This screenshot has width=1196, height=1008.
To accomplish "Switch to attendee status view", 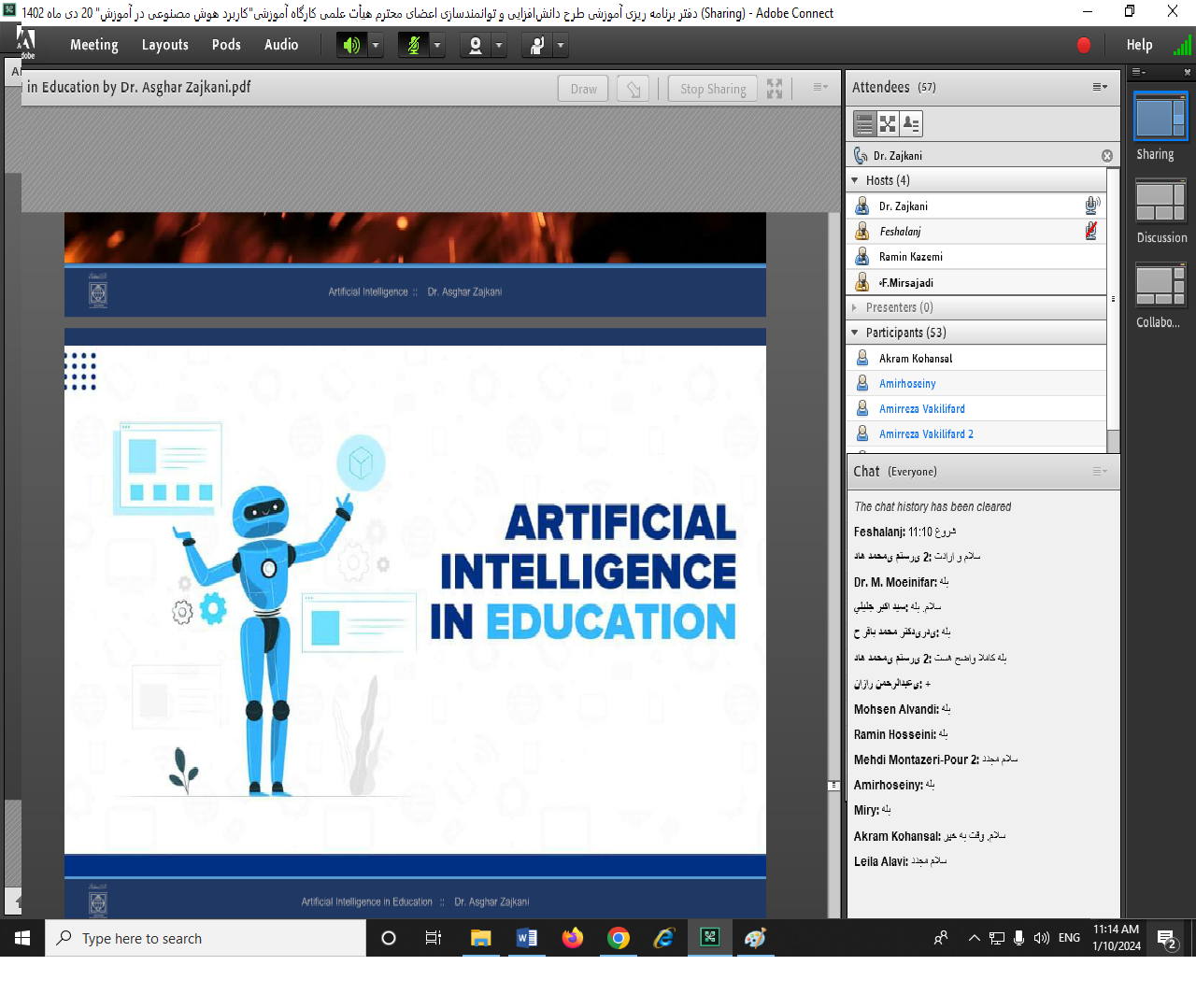I will 911,123.
